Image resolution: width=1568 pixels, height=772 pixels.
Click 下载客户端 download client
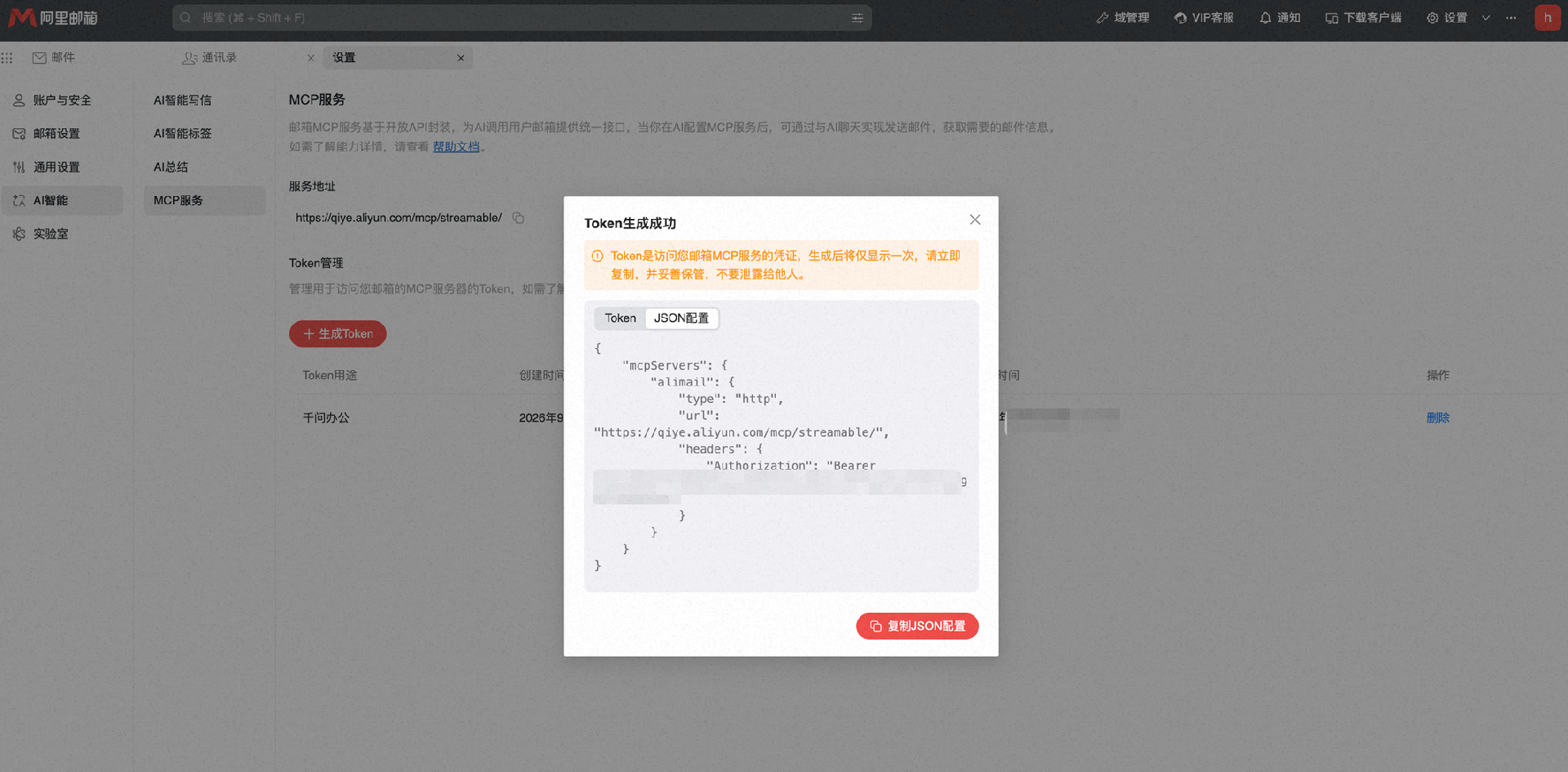point(1363,18)
